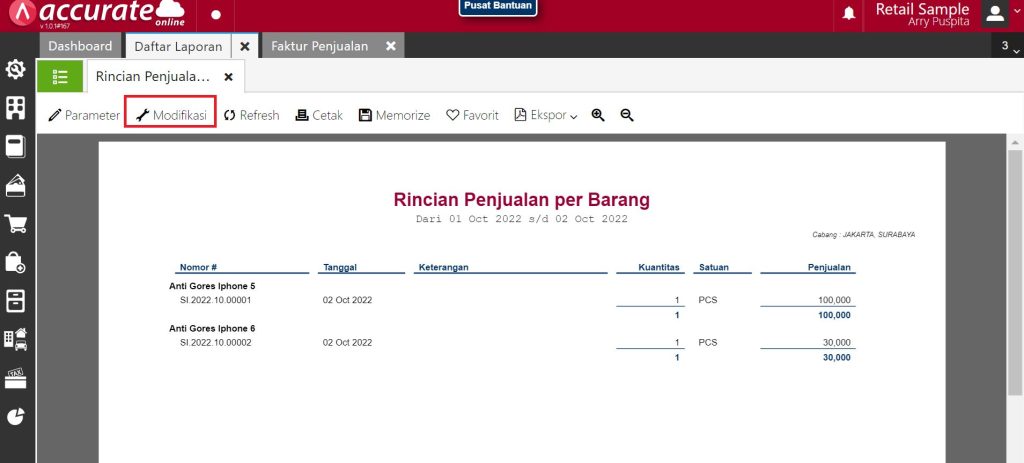Switch to the Faktur Penjualan tab

pyautogui.click(x=319, y=46)
